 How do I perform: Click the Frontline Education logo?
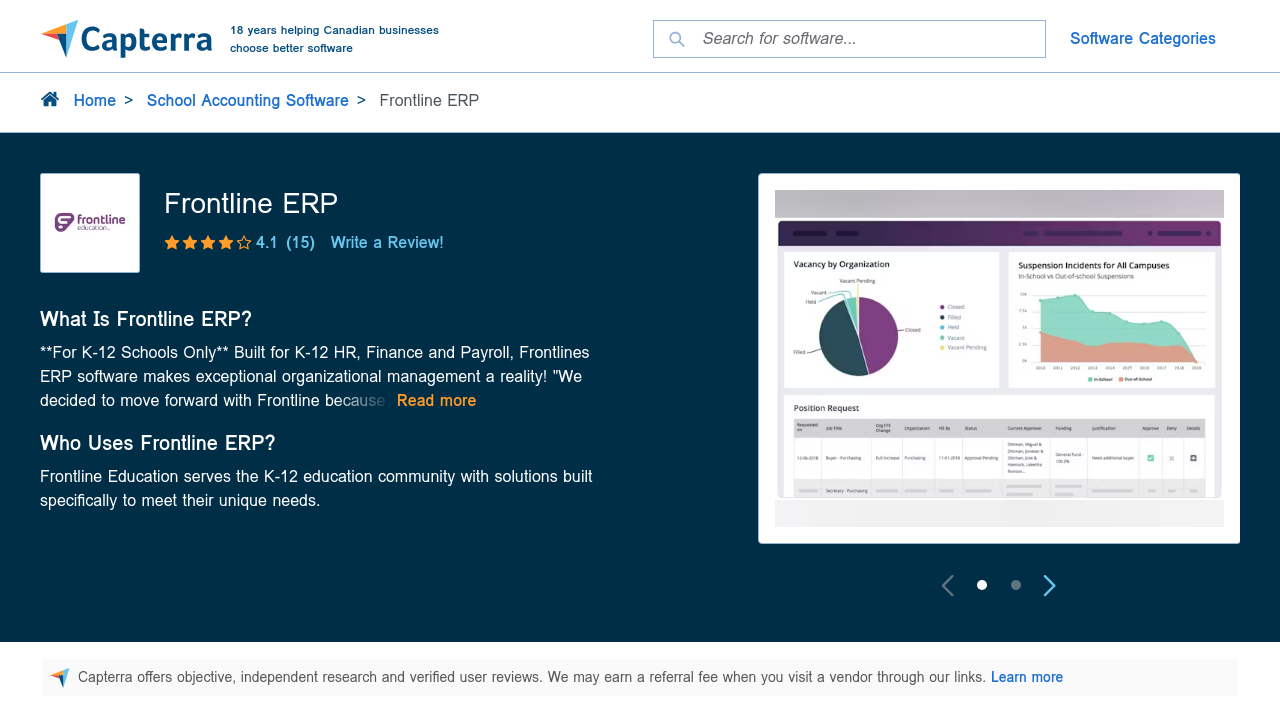tap(90, 223)
